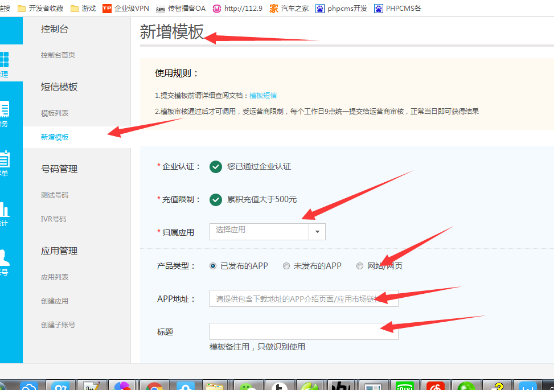
Task: Select the 已发布的APP radio option
Action: [213, 266]
